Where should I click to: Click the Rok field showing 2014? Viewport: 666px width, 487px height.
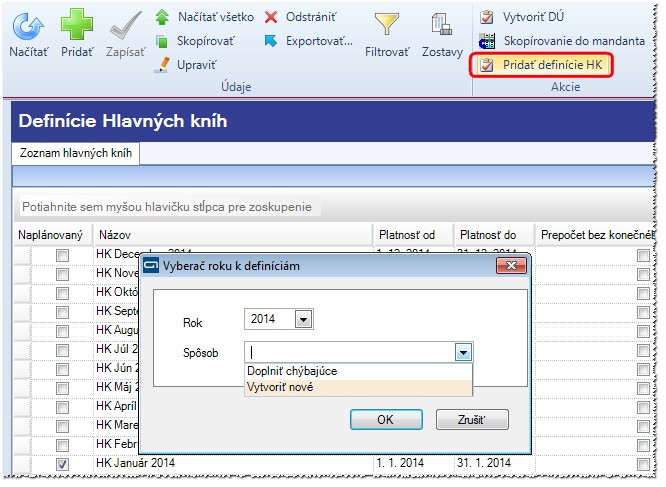point(270,319)
